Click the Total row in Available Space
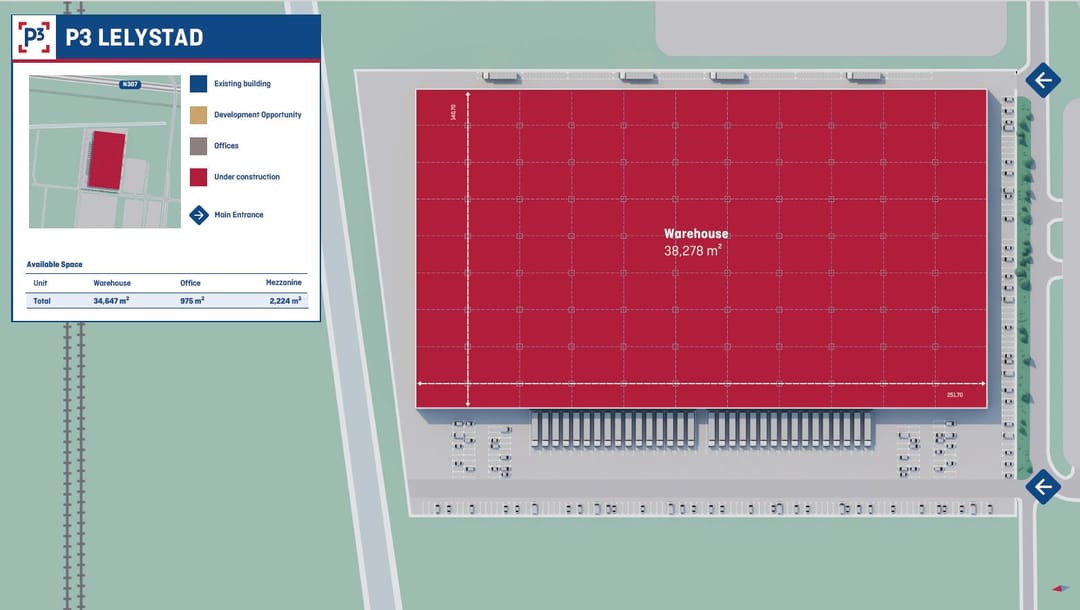 (42, 300)
